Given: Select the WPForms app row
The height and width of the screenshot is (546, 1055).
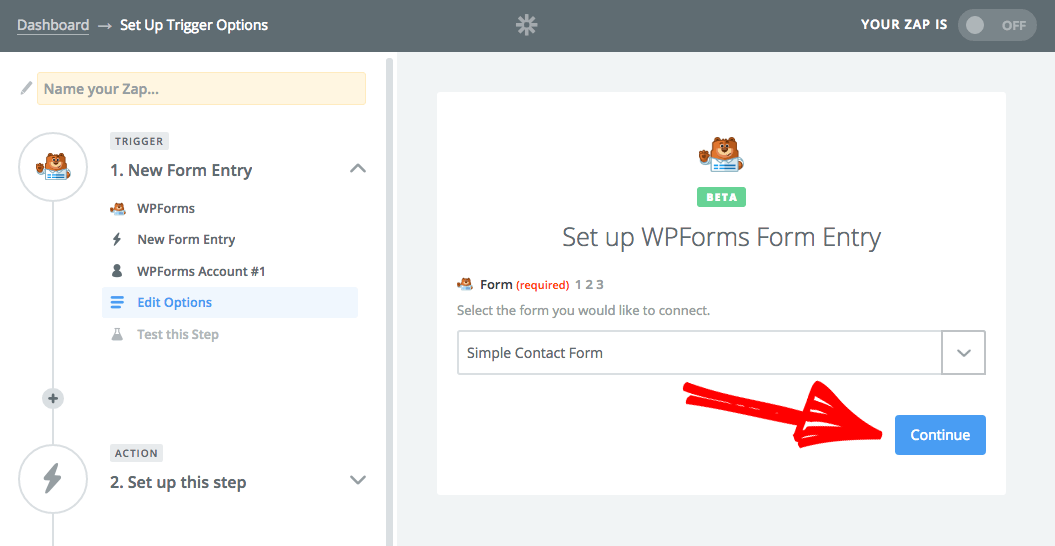Looking at the screenshot, I should (229, 208).
